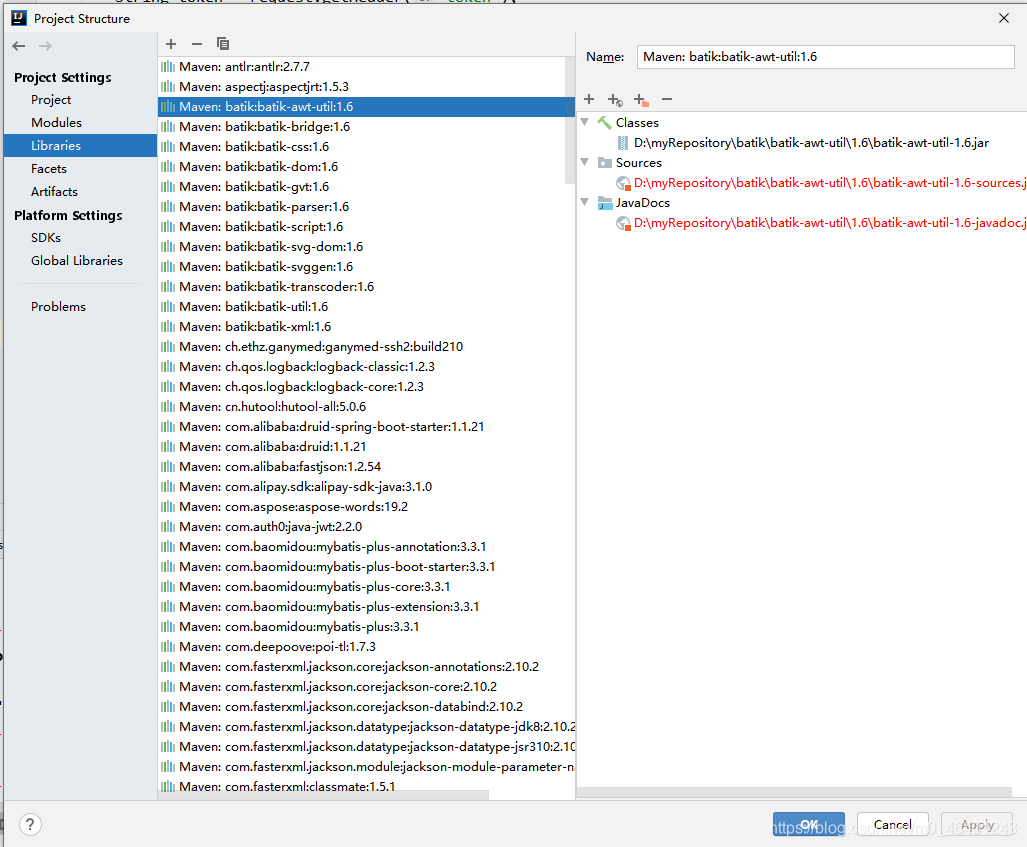Collapse the Classes tree node

click(x=585, y=122)
